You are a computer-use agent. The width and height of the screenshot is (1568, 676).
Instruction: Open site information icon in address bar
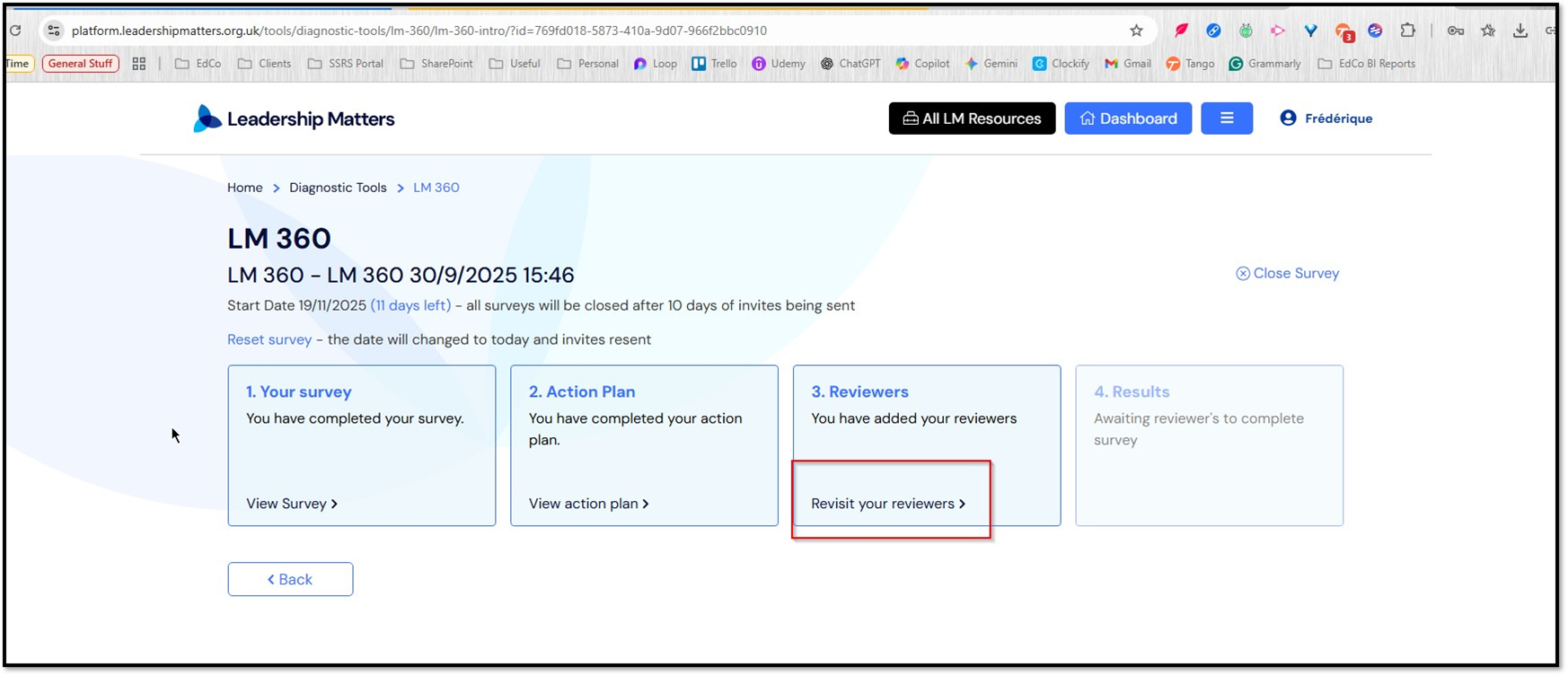point(54,31)
